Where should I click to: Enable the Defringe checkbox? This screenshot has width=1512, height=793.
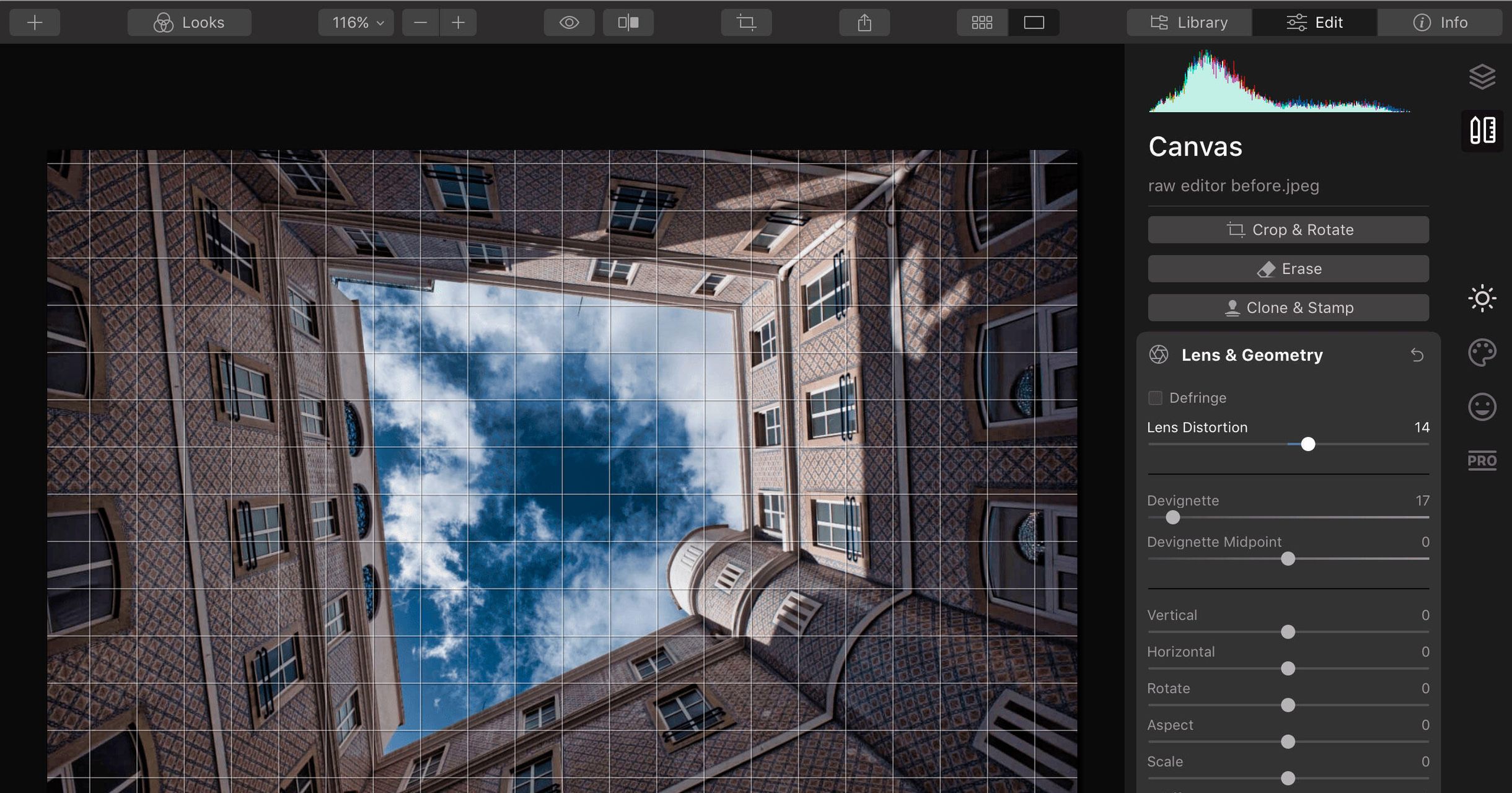pyautogui.click(x=1156, y=398)
